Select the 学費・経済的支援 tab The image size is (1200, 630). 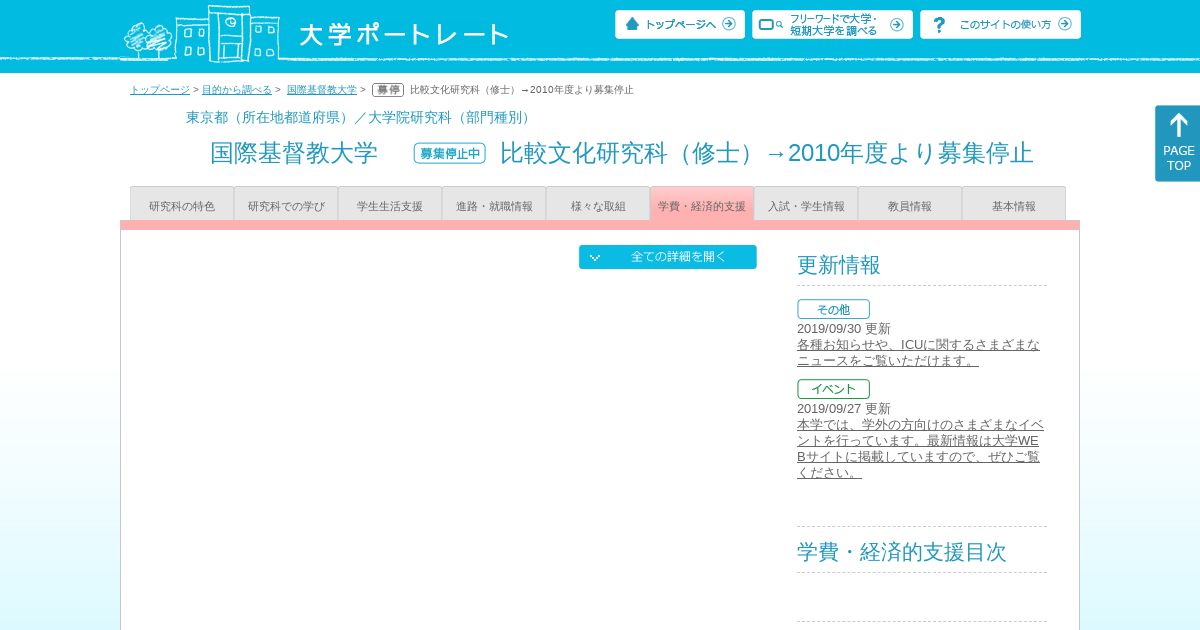[702, 204]
